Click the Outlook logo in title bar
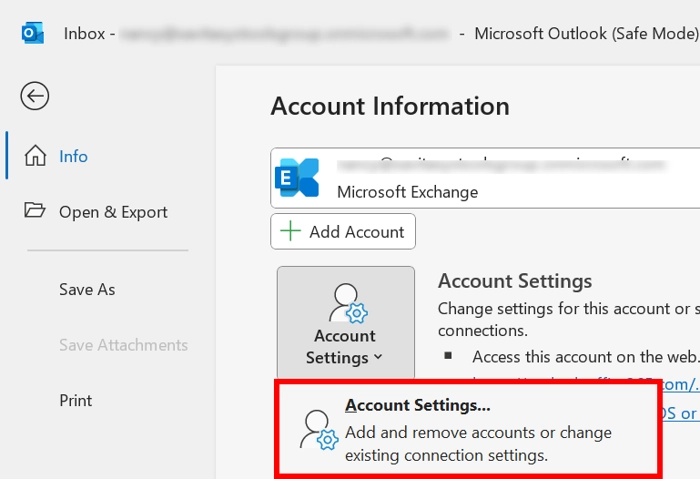 coord(32,33)
